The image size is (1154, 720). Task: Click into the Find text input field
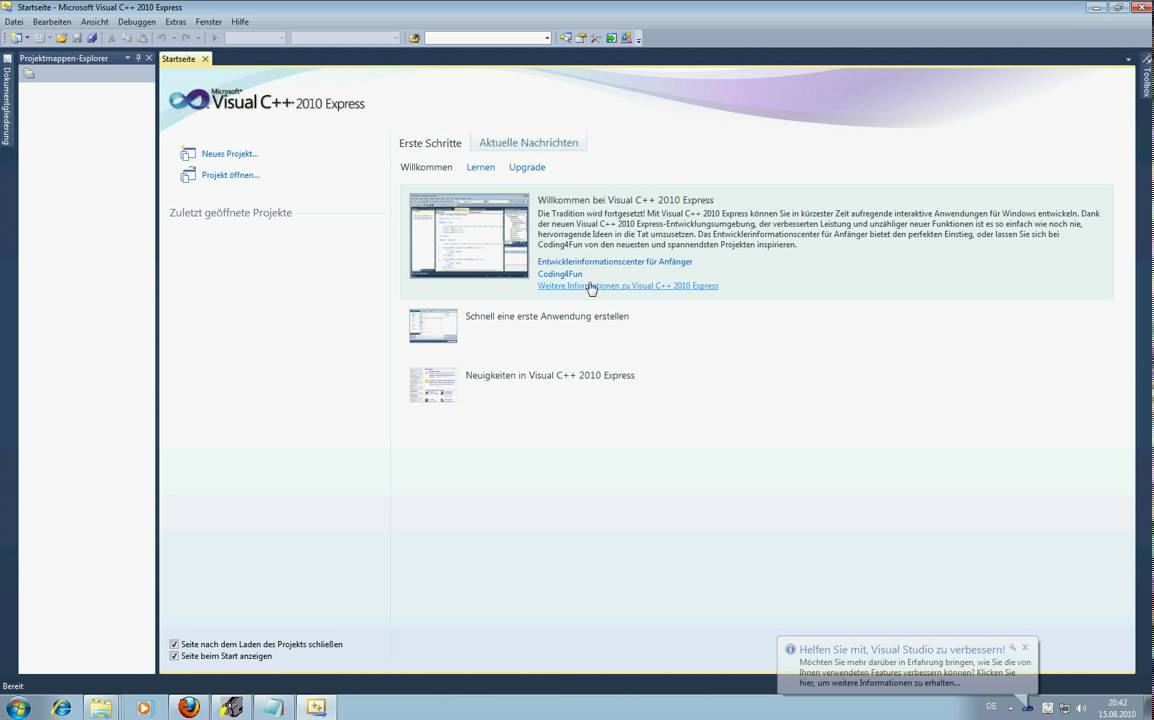(484, 38)
